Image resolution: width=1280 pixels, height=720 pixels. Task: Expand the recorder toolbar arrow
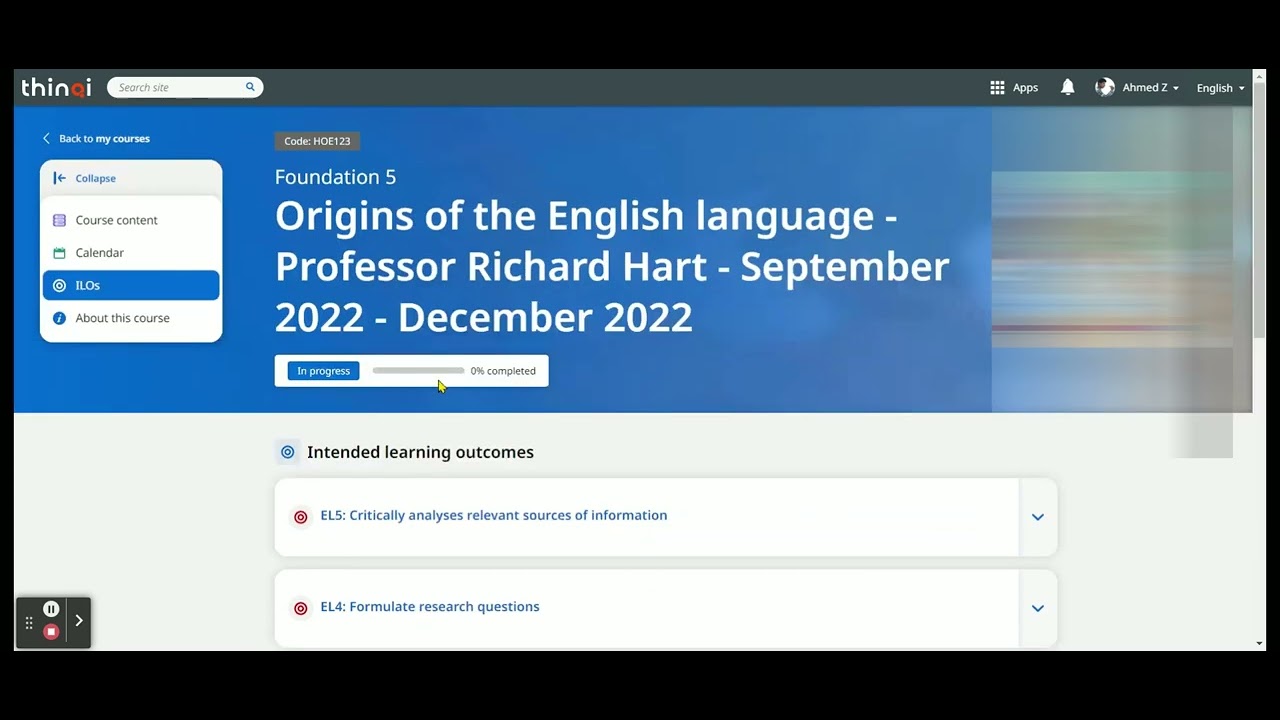pos(79,621)
